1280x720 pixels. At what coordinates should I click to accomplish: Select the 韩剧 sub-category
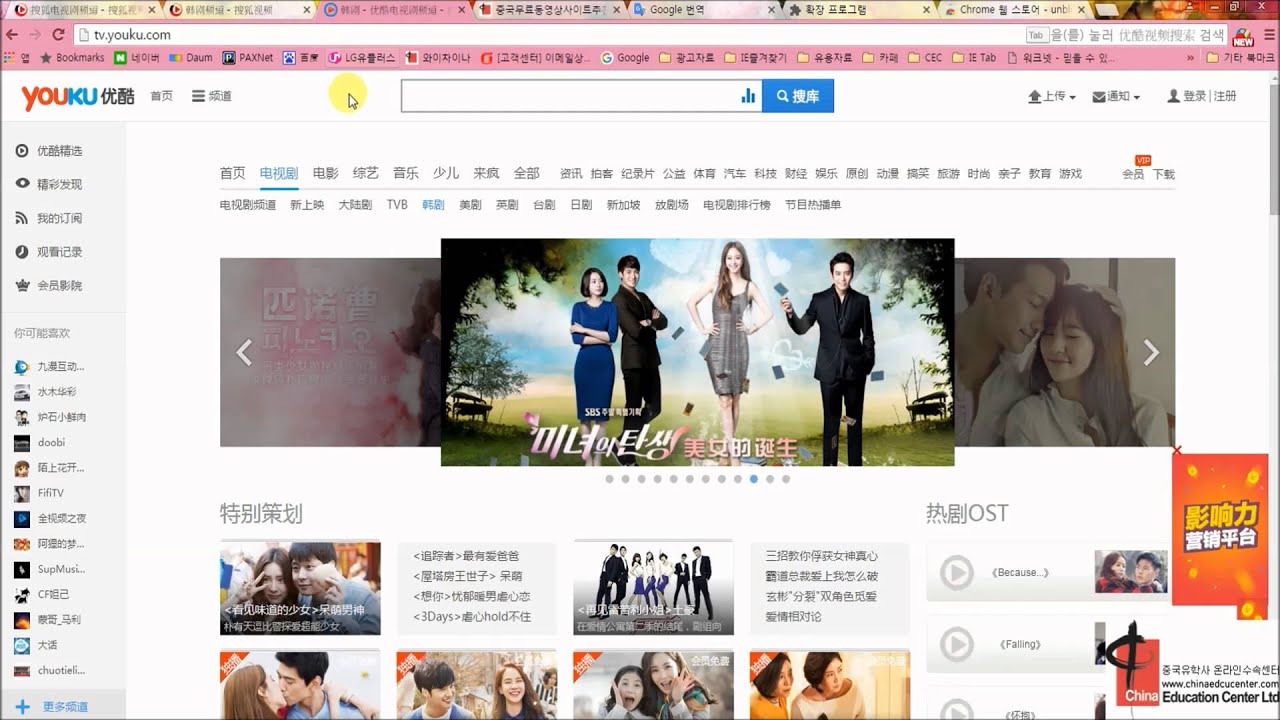pyautogui.click(x=433, y=205)
